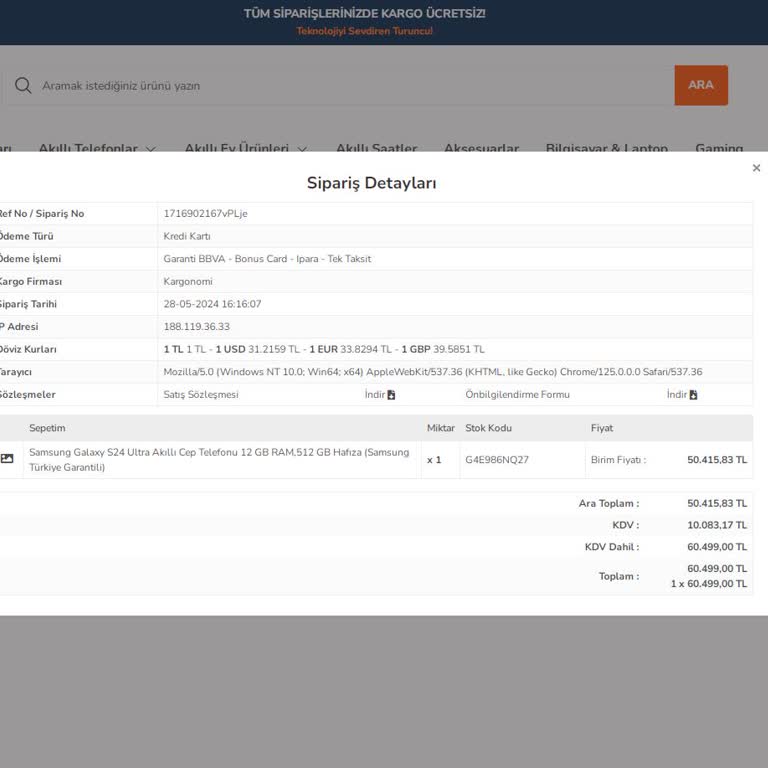Focus the product search input field

pos(350,86)
